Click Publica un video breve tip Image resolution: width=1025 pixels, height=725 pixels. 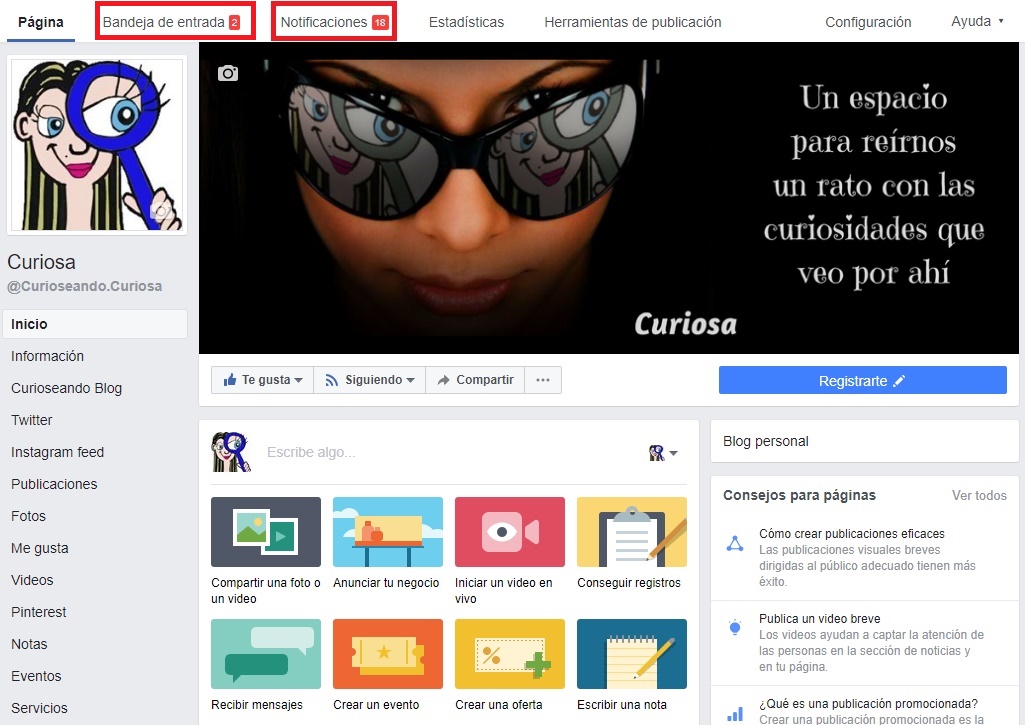[820, 618]
